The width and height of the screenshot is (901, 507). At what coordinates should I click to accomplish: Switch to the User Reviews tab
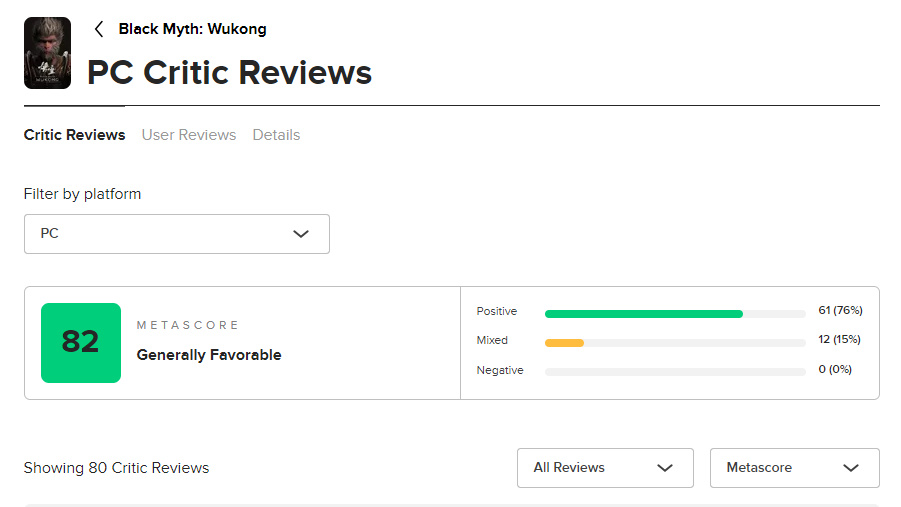189,135
